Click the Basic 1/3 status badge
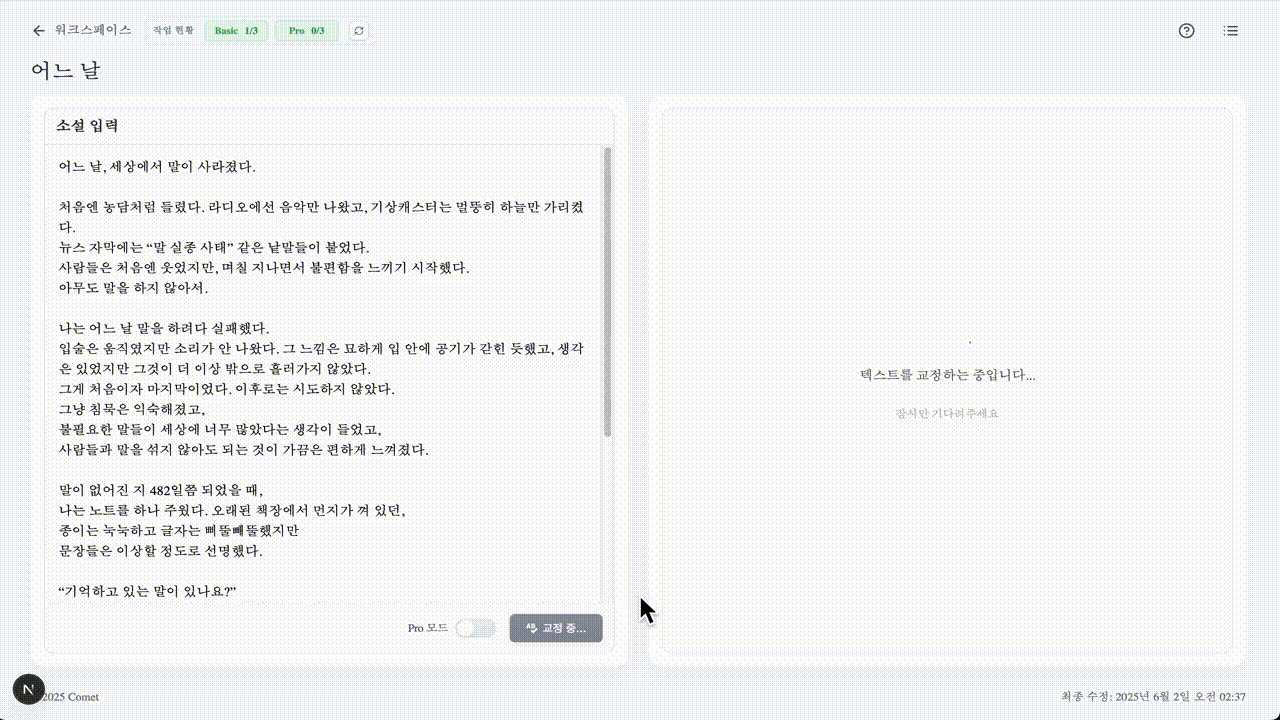 (x=237, y=31)
